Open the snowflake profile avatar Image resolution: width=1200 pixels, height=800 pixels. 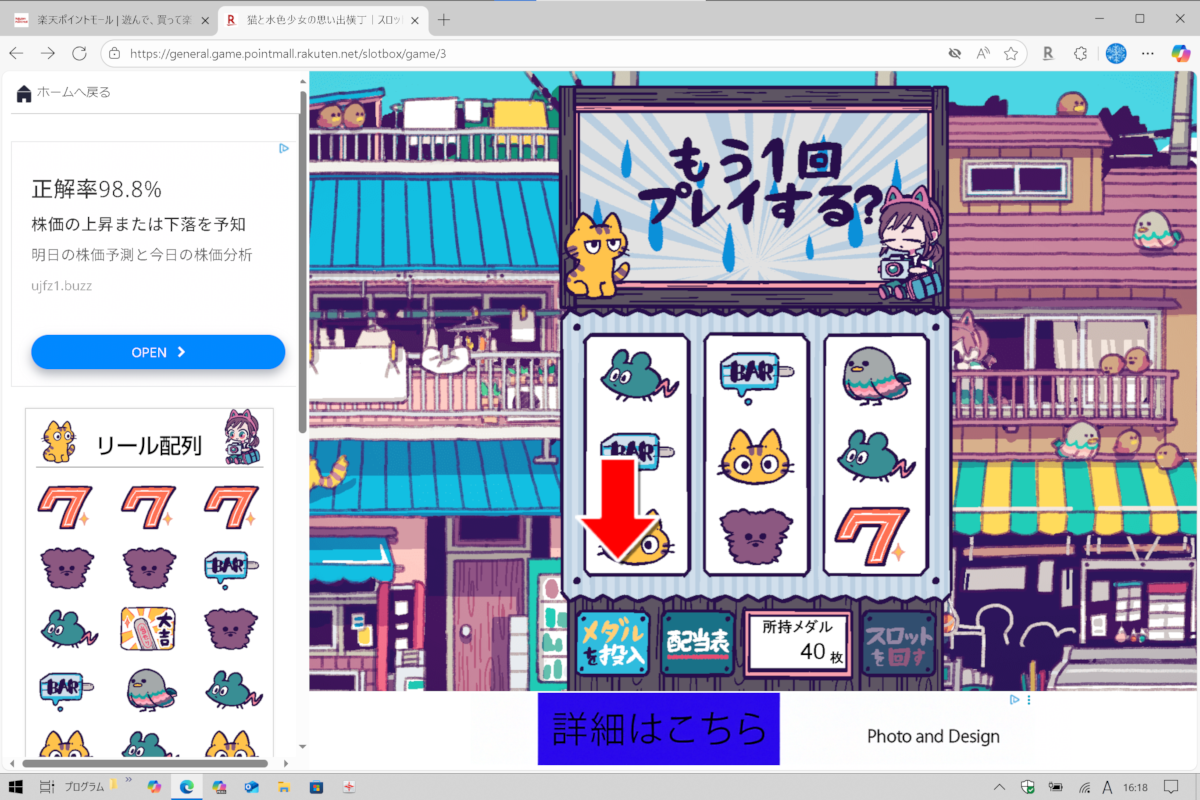click(1116, 54)
